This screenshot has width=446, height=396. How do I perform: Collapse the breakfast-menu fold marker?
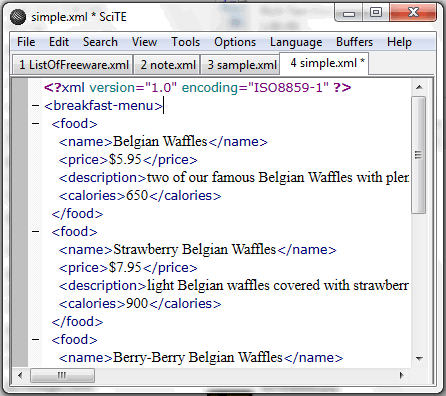[36, 106]
